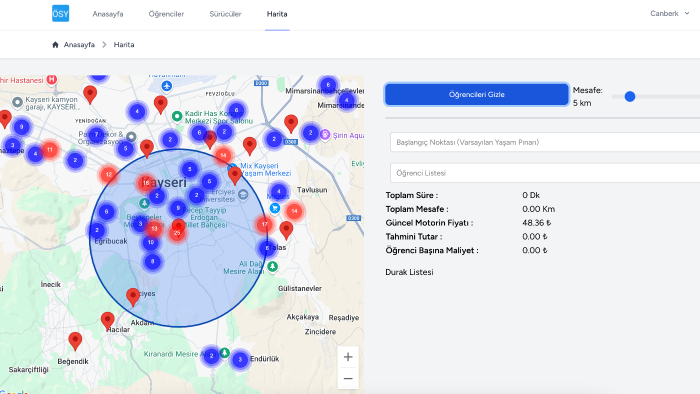This screenshot has height=394, width=700.
Task: Click the Kayseri kamyon garajı marker icon
Action: coord(17,103)
